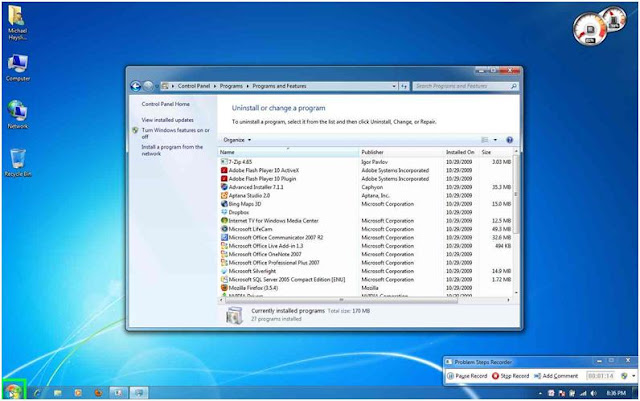Click the search magnifier icon

point(513,86)
